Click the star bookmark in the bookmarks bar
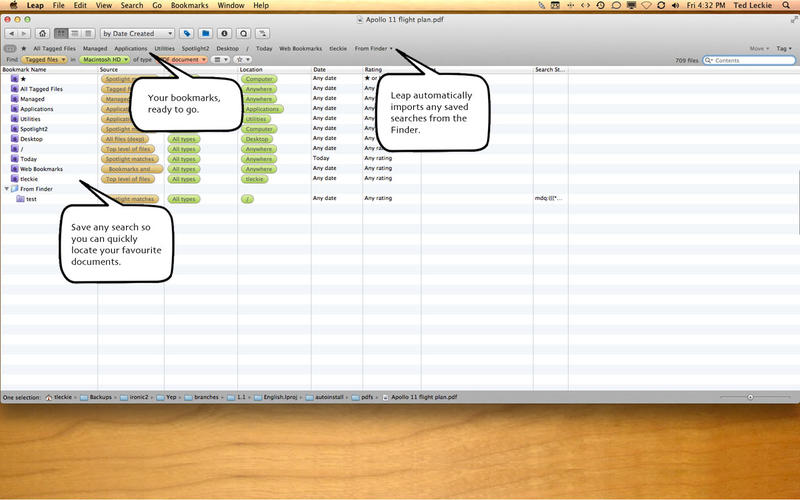Screen dimensions: 800x500 coord(24,48)
